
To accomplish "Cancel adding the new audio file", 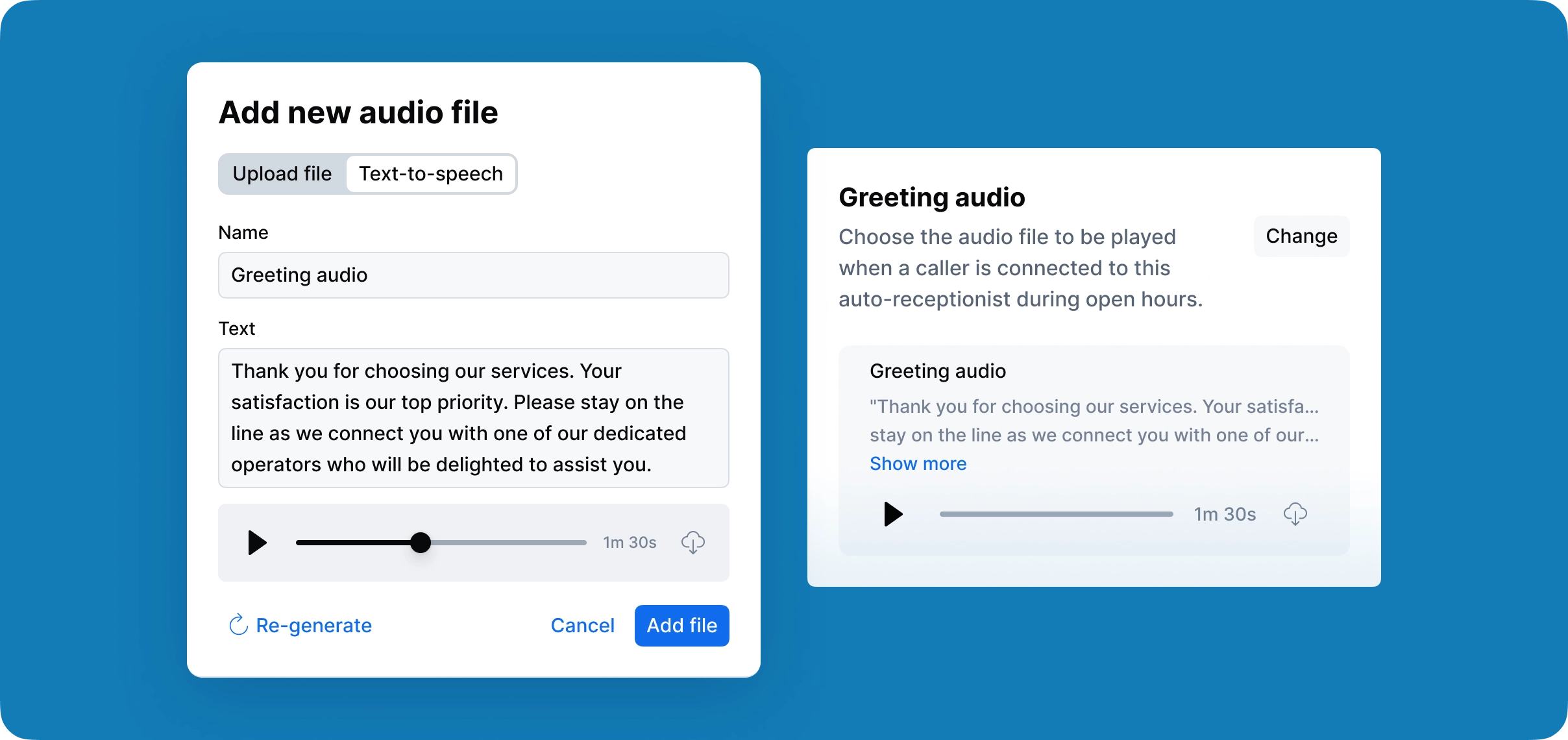I will tap(582, 625).
